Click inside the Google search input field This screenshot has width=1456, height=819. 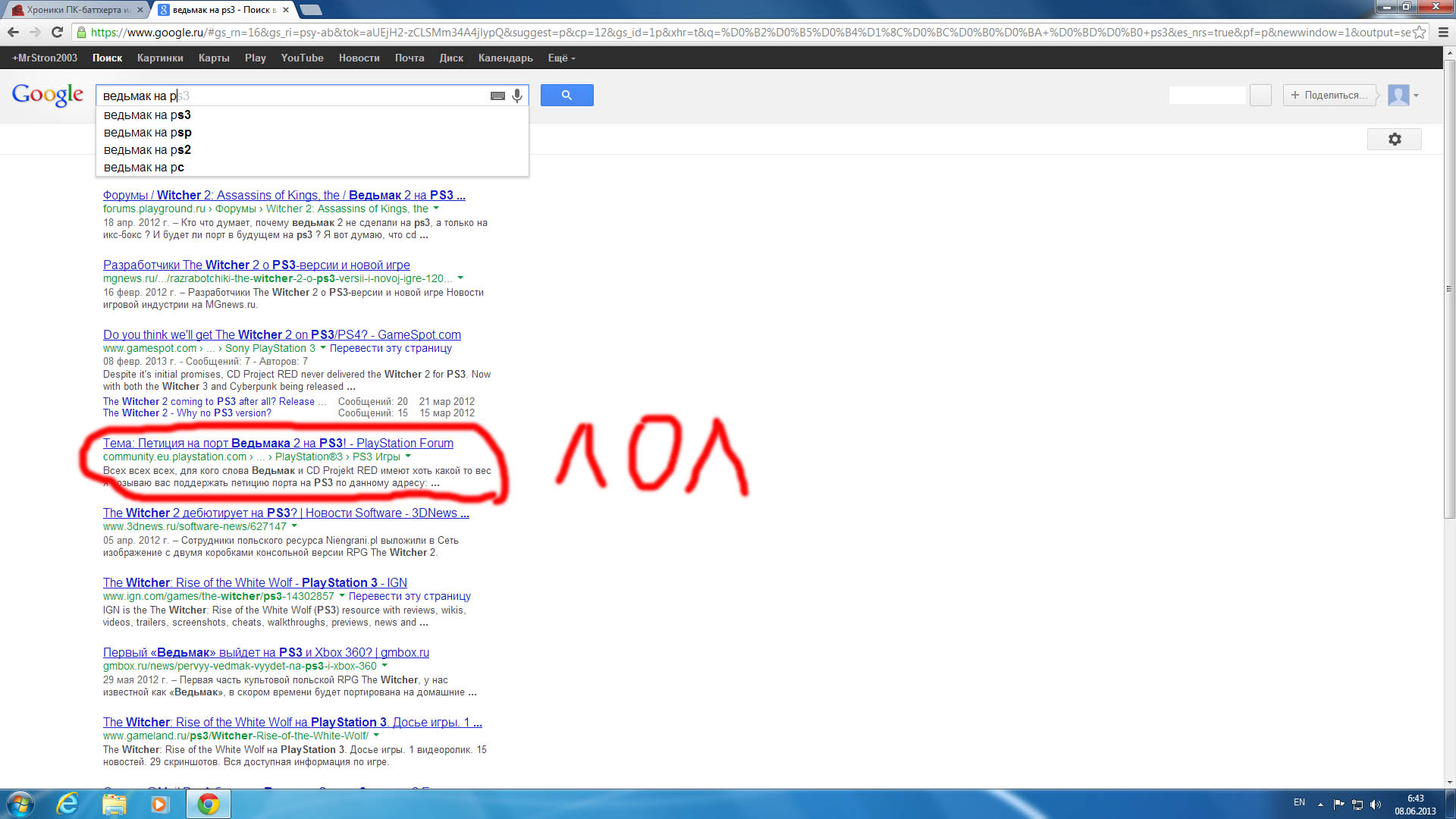(x=303, y=96)
